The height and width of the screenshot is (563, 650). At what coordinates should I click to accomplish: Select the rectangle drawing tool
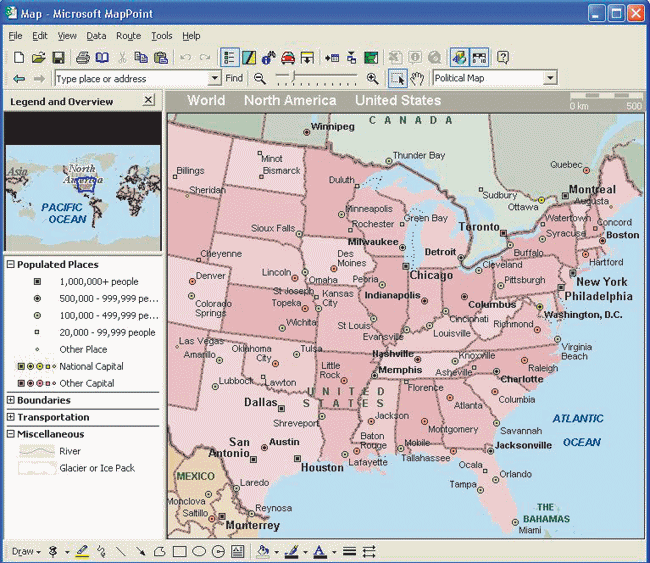click(179, 551)
